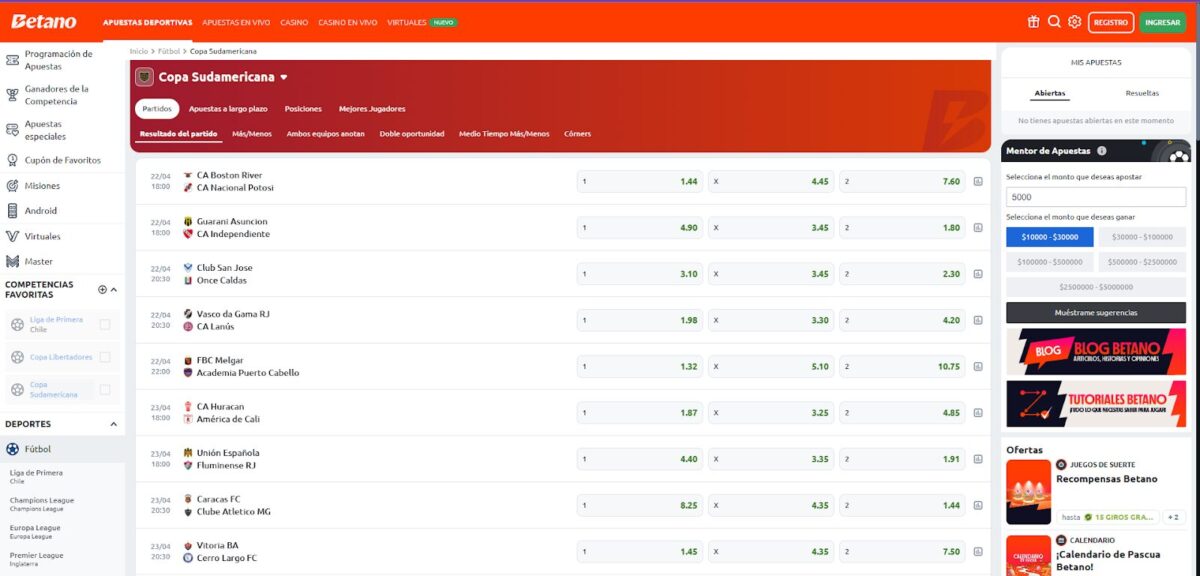This screenshot has height=576, width=1200.
Task: Open the Virtuales sidebar icon
Action: point(13,236)
